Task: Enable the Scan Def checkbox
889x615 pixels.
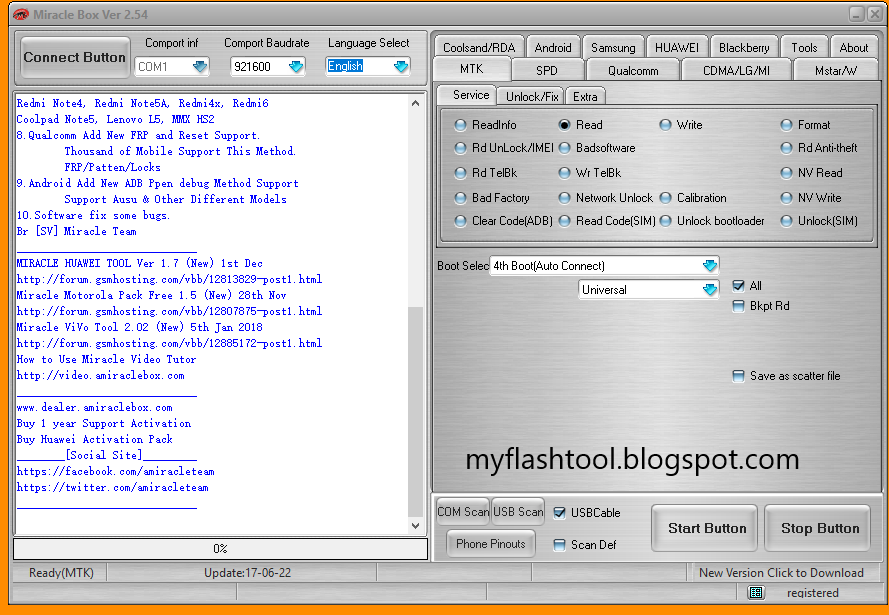Action: (560, 545)
